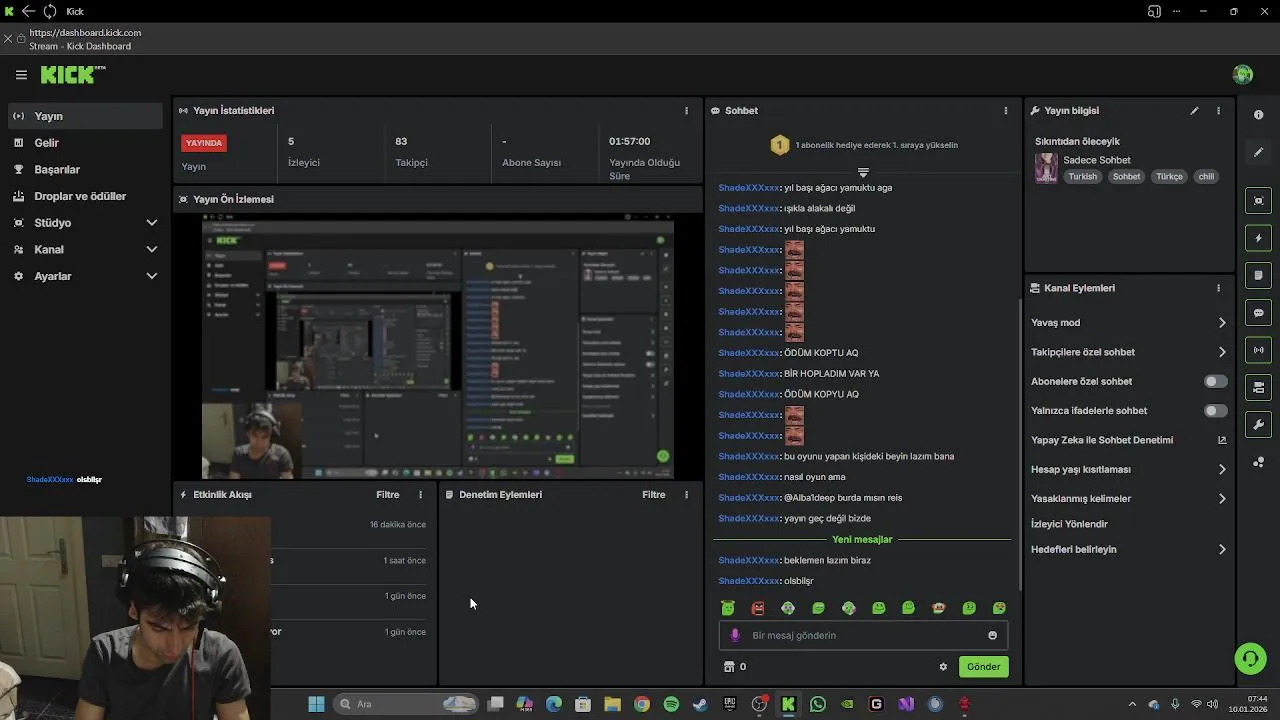Open Yayın İstatistikleri three-dot menu
Image resolution: width=1280 pixels, height=720 pixels.
click(686, 111)
